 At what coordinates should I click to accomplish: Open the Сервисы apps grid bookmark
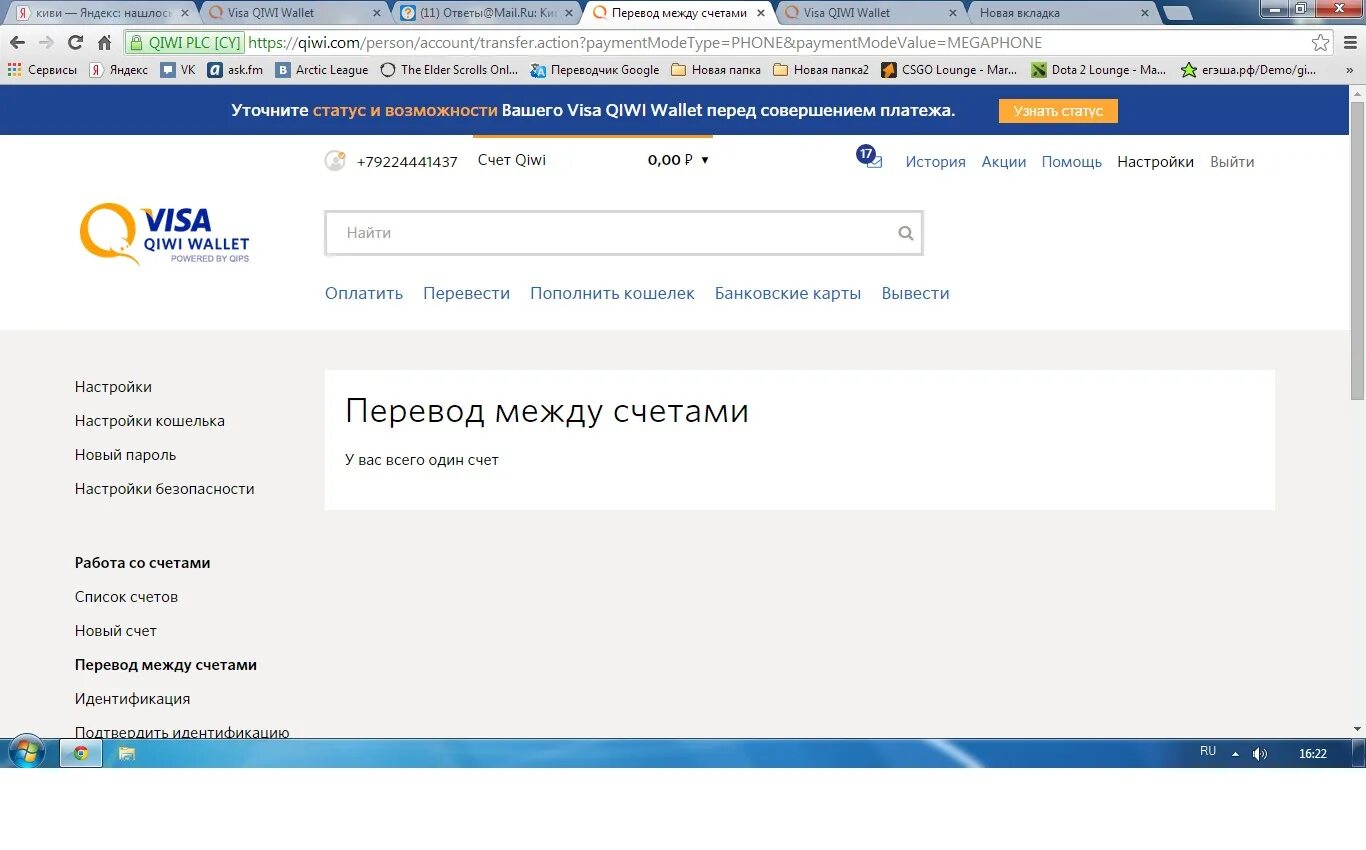[42, 70]
